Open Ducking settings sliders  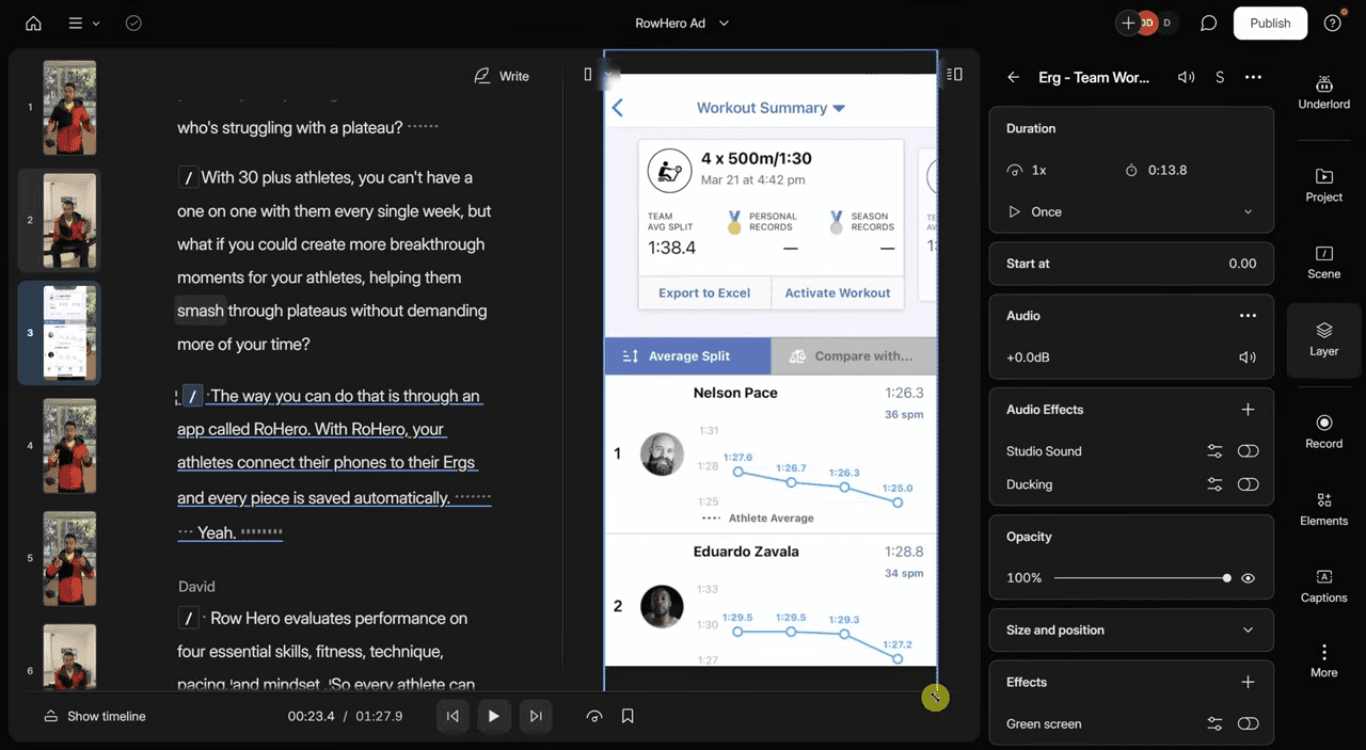[x=1215, y=485]
